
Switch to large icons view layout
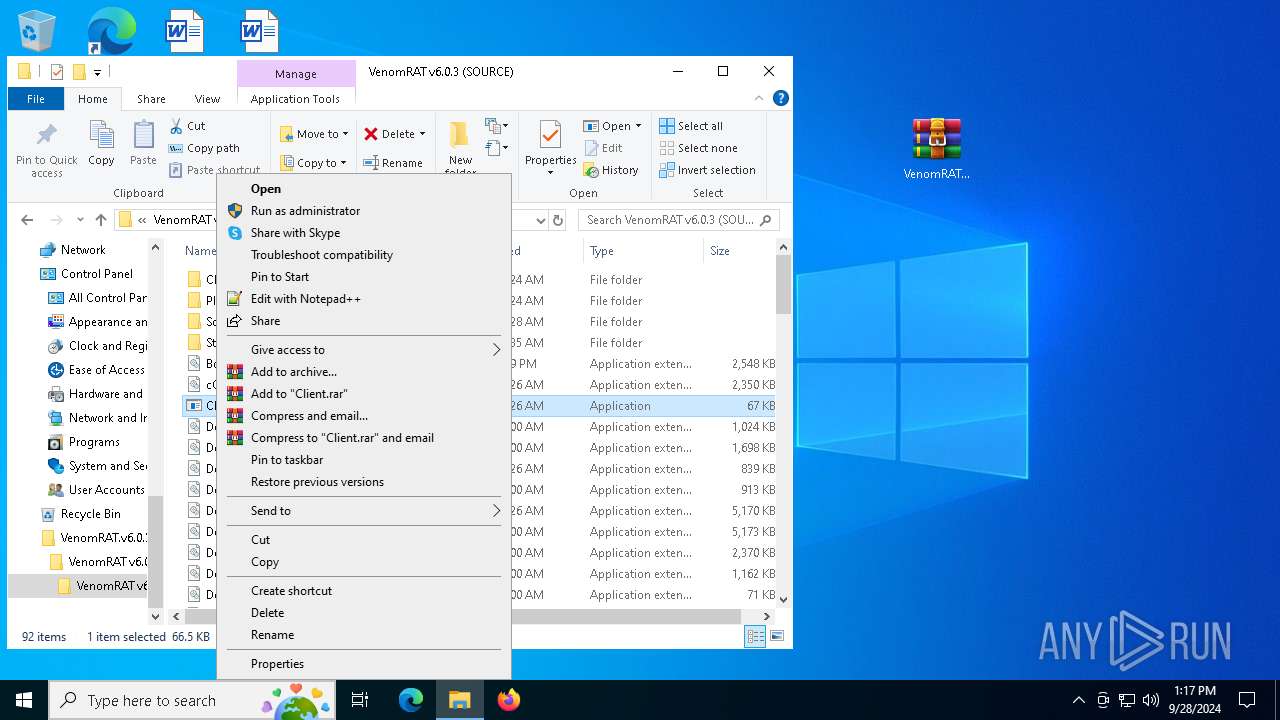click(x=776, y=636)
